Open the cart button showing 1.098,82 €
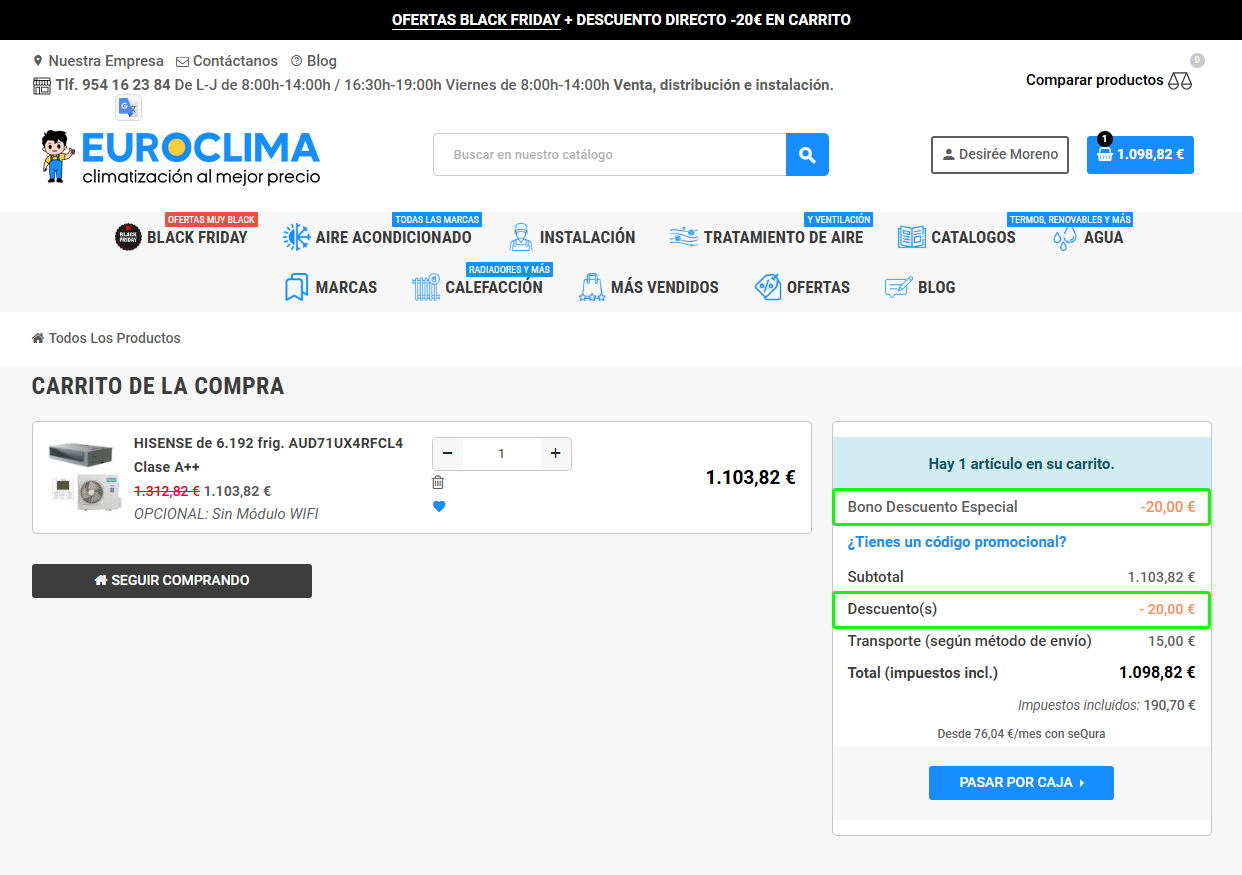 (1140, 155)
